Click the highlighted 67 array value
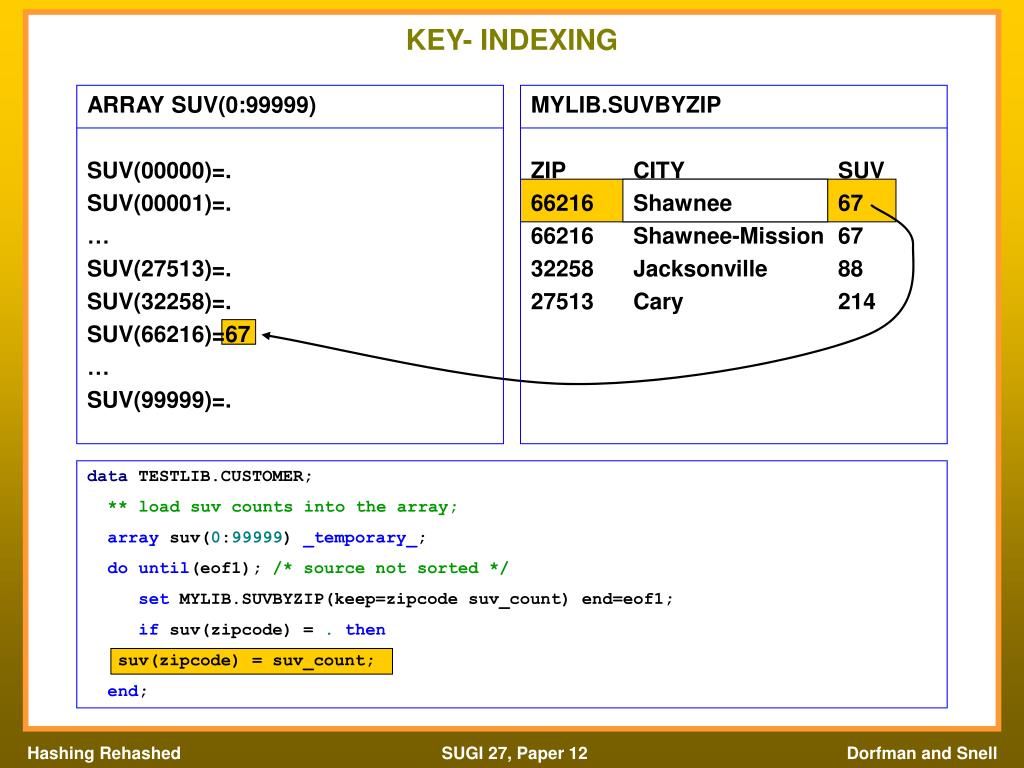 (x=238, y=332)
